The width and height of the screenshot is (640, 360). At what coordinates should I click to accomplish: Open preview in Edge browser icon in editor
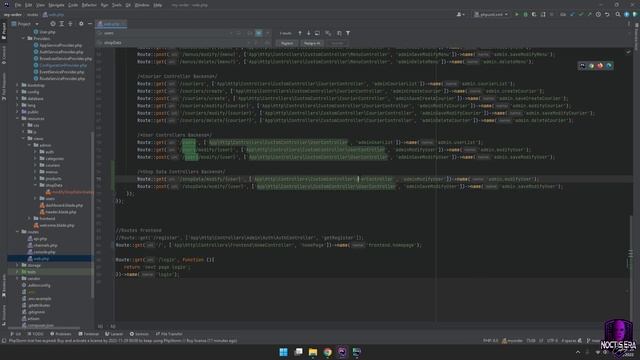[x=609, y=66]
